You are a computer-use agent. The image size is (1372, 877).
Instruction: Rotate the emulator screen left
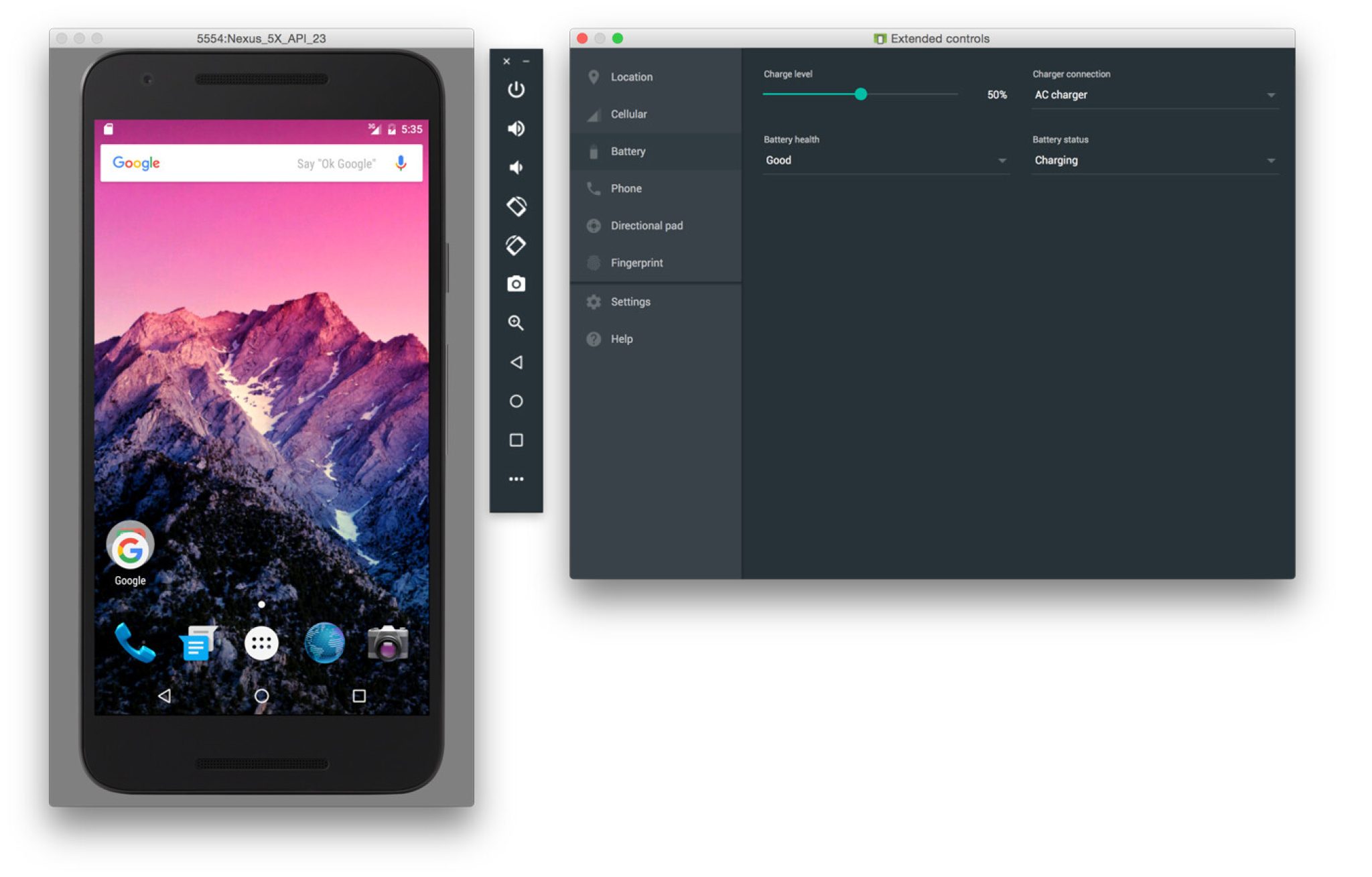coord(516,206)
